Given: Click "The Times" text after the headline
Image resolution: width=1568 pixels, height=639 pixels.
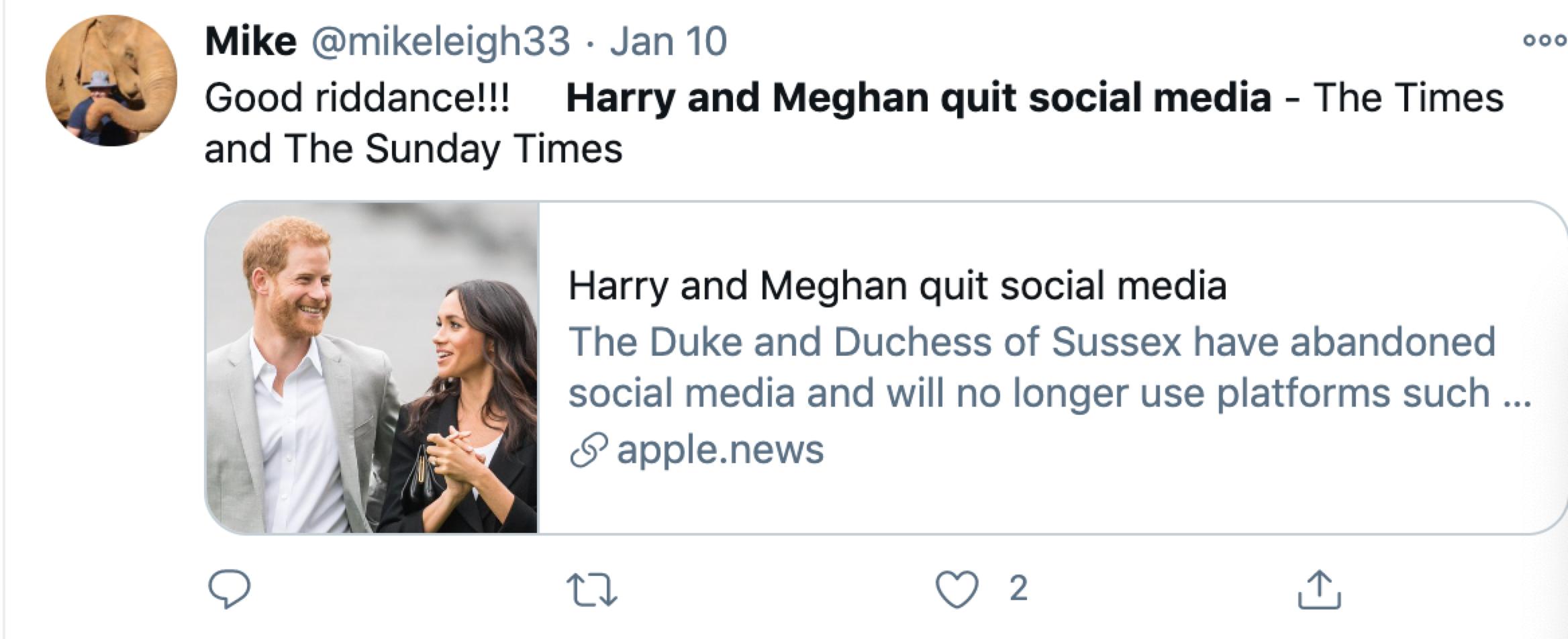Looking at the screenshot, I should point(1408,98).
